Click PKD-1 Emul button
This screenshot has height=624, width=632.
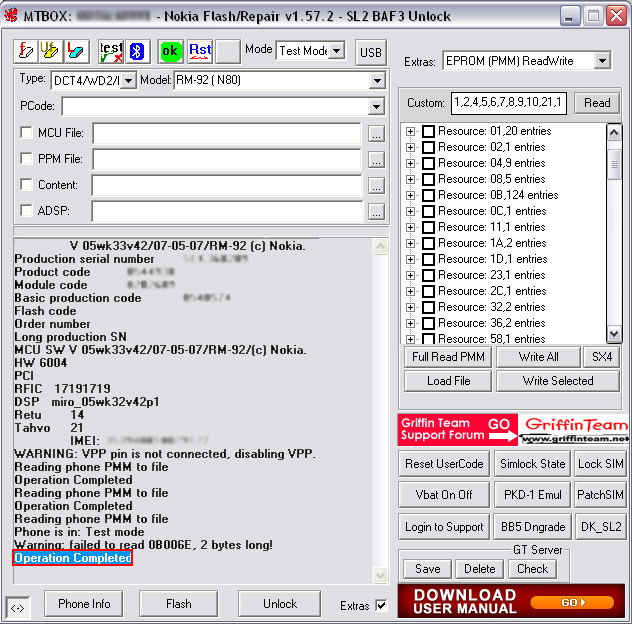(532, 495)
